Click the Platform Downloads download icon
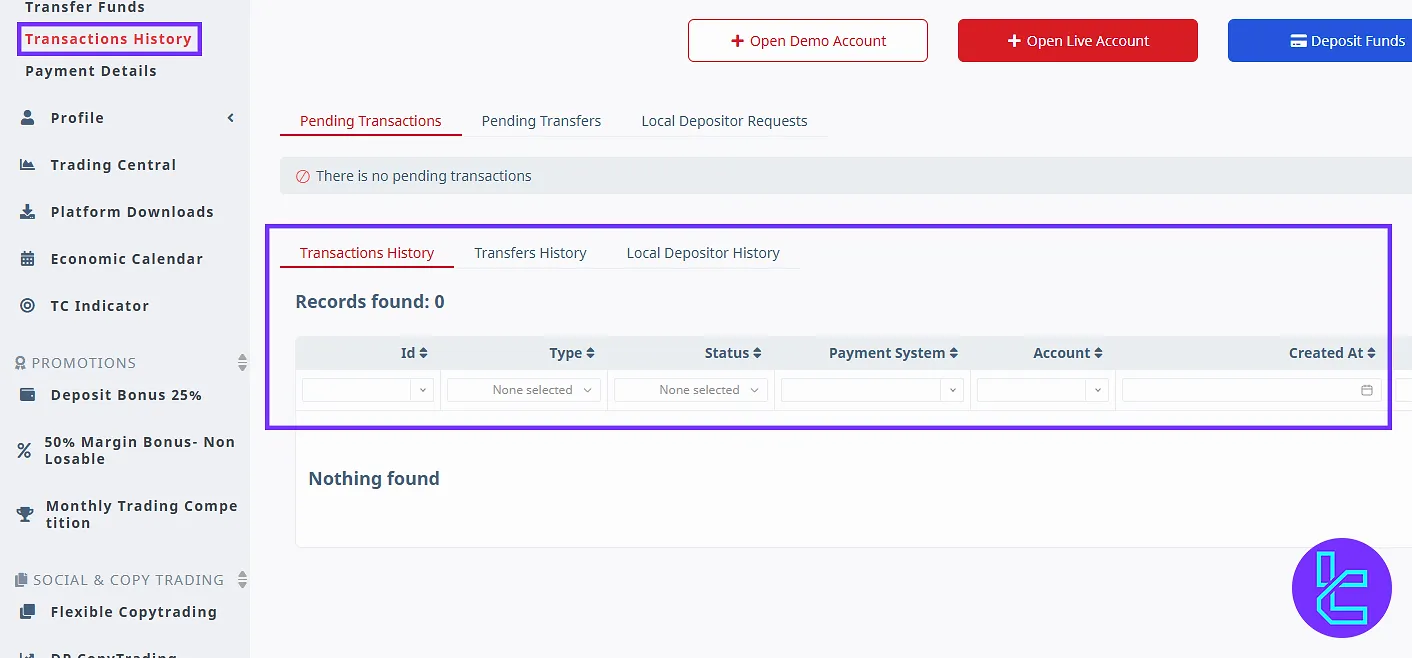This screenshot has height=658, width=1412. [28, 212]
